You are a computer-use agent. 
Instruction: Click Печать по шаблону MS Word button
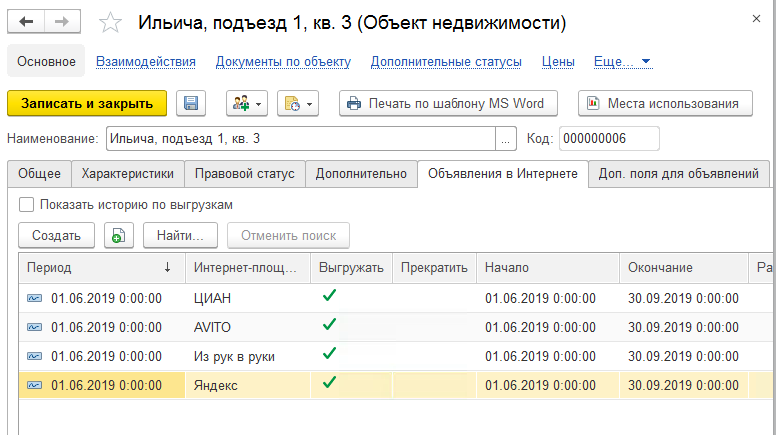point(448,103)
